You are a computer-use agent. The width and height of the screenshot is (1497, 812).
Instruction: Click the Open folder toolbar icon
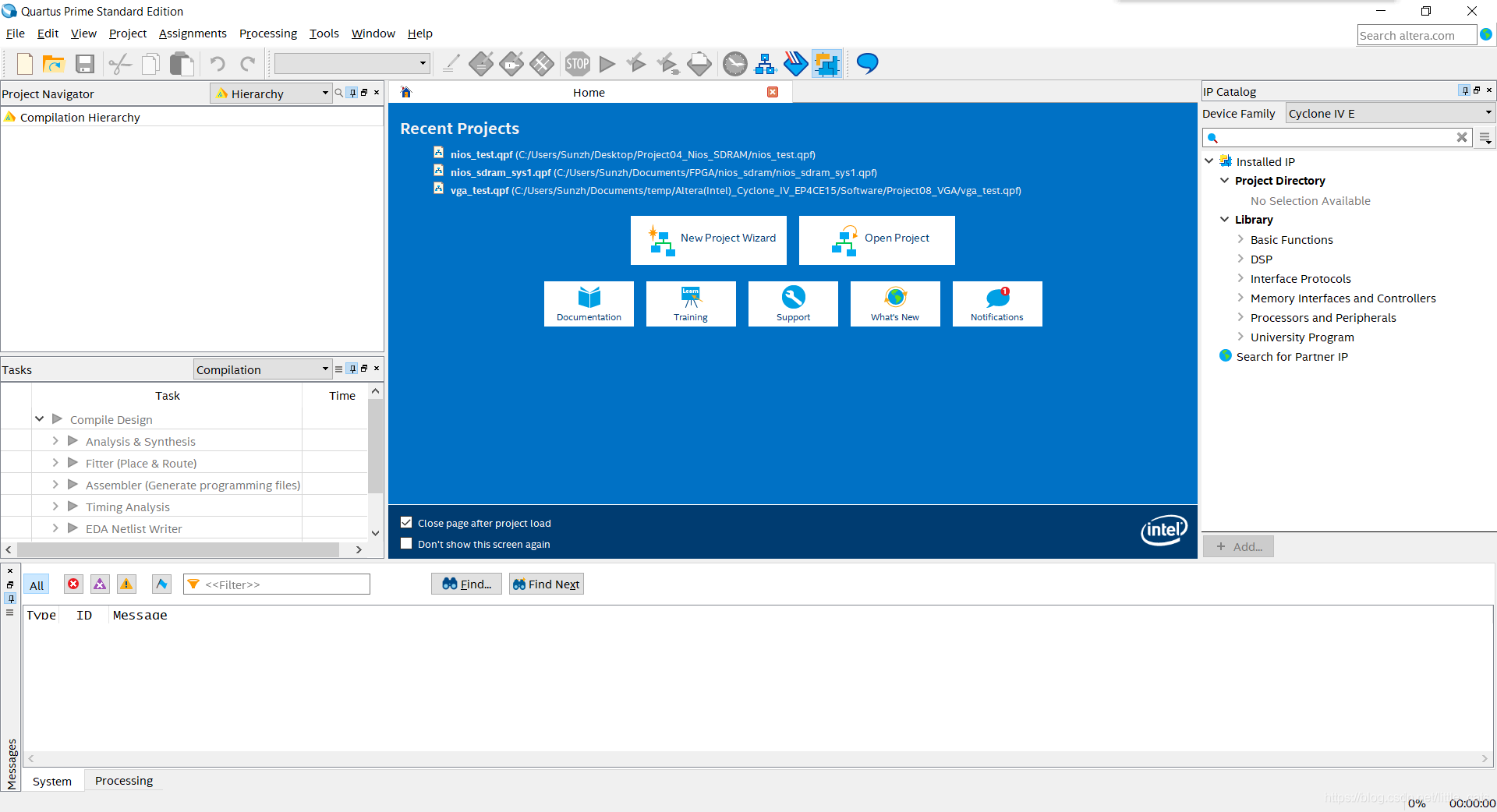tap(54, 64)
